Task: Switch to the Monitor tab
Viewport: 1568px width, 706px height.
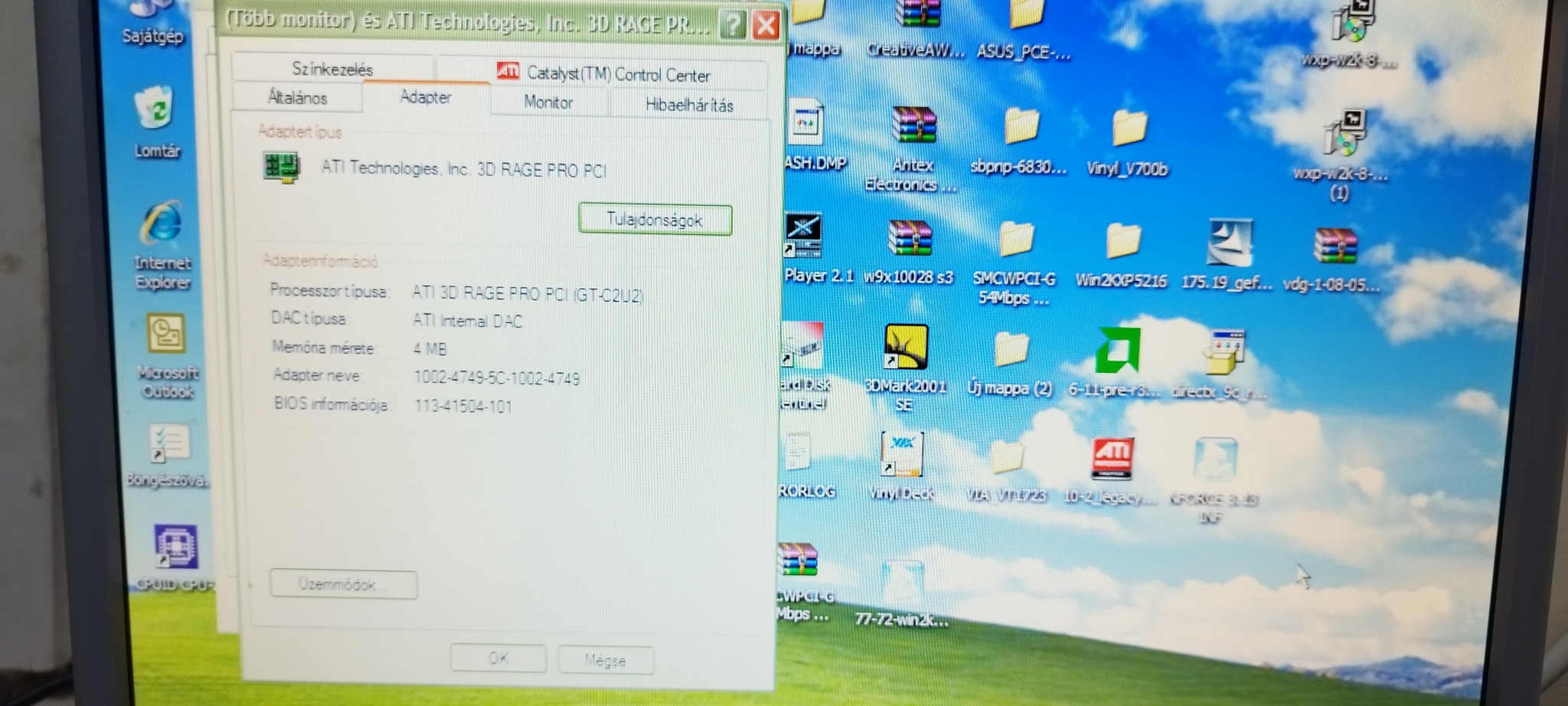Action: pos(548,102)
